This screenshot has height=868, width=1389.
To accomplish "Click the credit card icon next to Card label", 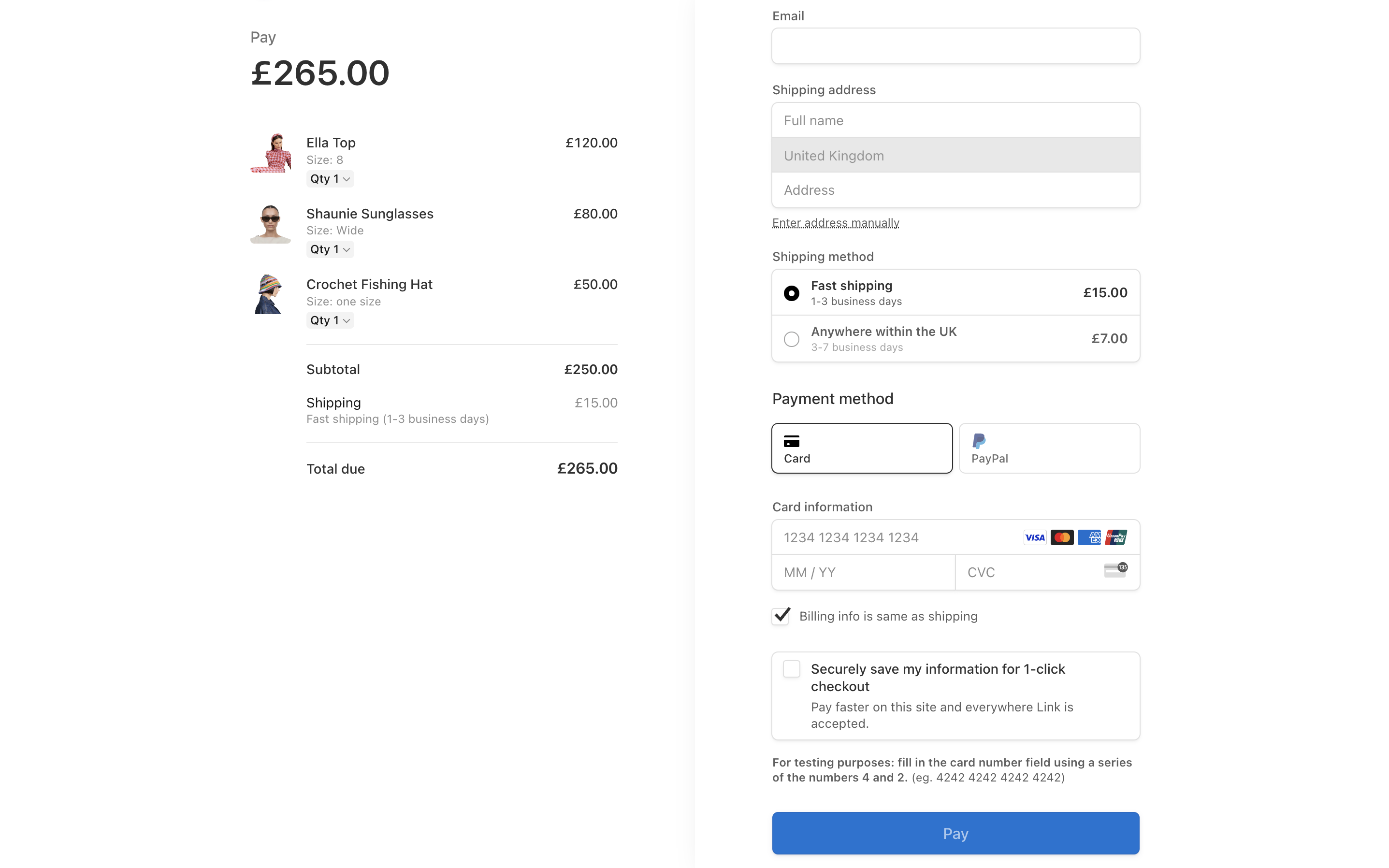I will (x=792, y=441).
